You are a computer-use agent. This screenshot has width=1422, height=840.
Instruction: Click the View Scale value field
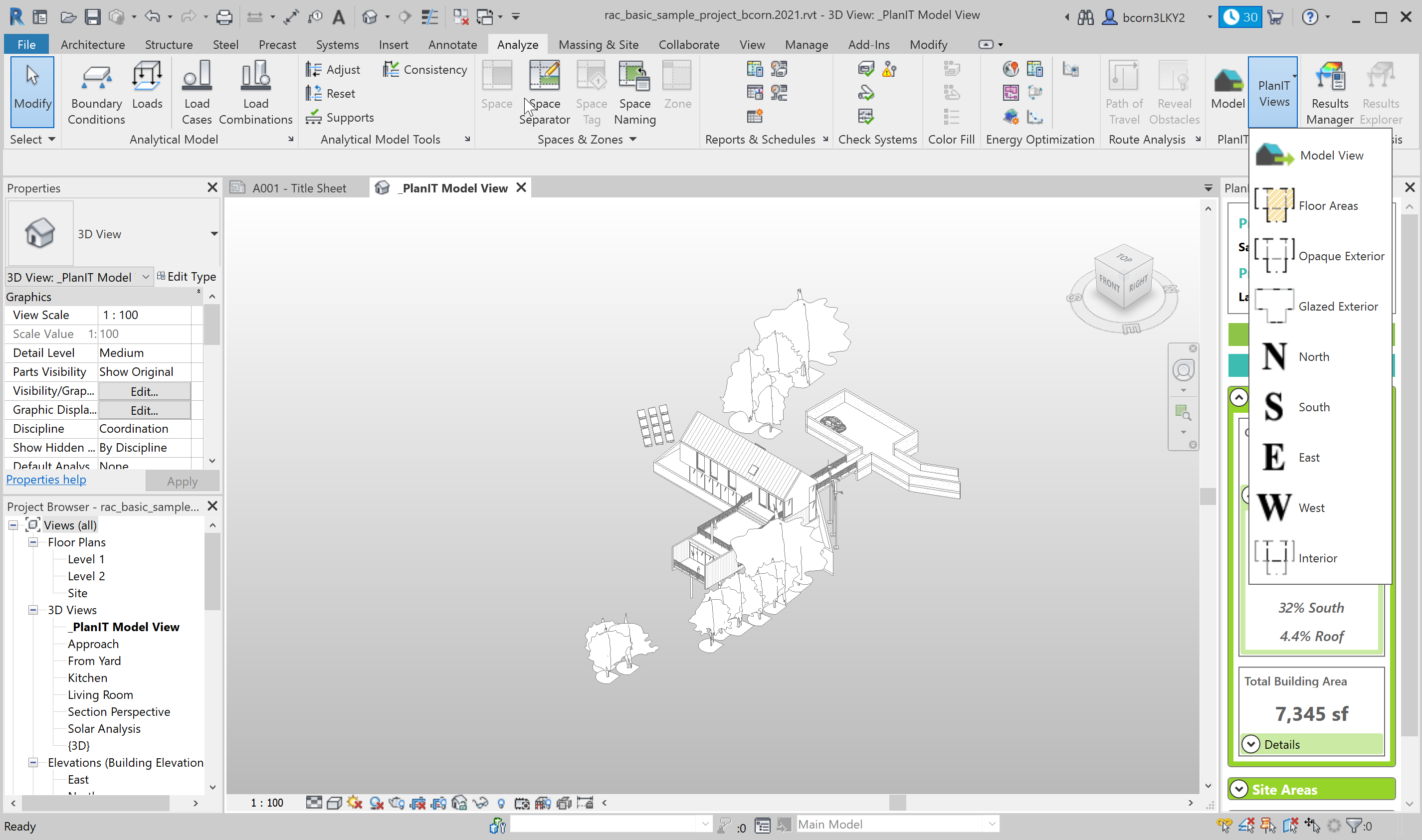(145, 315)
